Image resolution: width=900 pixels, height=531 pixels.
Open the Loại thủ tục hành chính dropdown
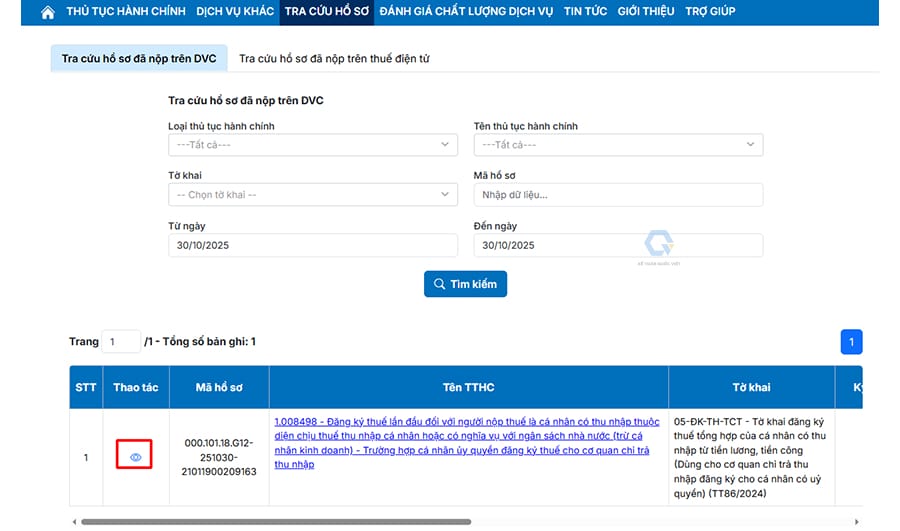[312, 145]
